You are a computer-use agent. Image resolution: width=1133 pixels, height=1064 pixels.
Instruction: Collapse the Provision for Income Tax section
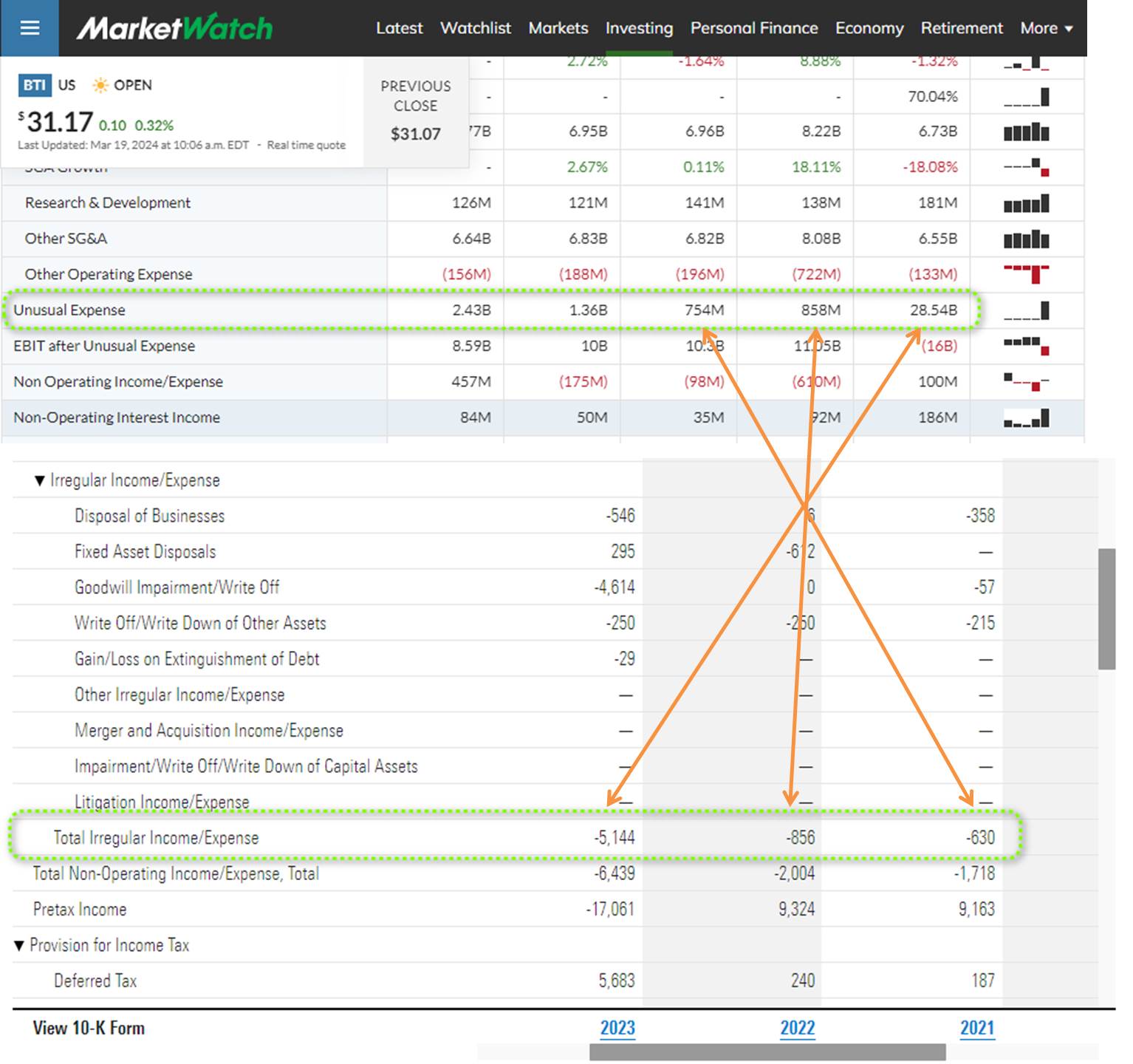(x=19, y=946)
